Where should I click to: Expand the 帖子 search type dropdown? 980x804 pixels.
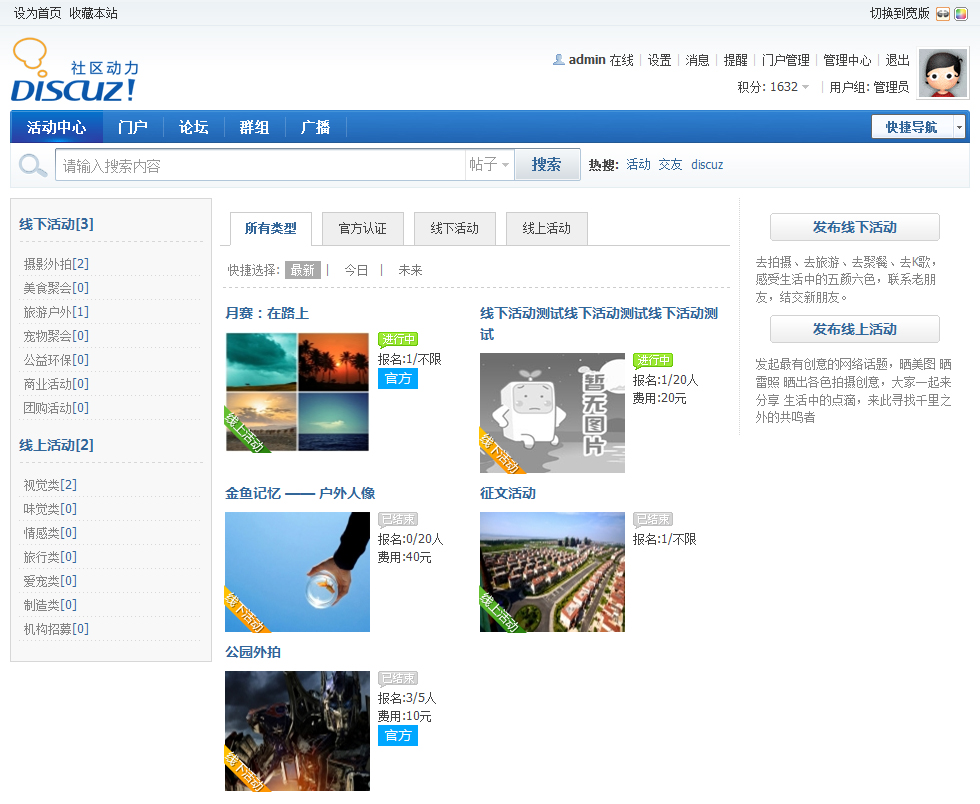(490, 165)
